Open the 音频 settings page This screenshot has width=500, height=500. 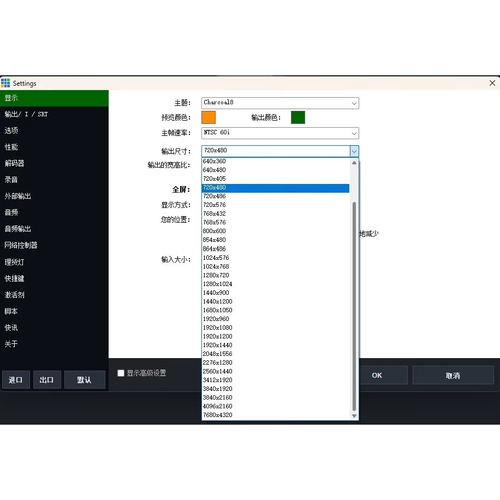point(54,212)
